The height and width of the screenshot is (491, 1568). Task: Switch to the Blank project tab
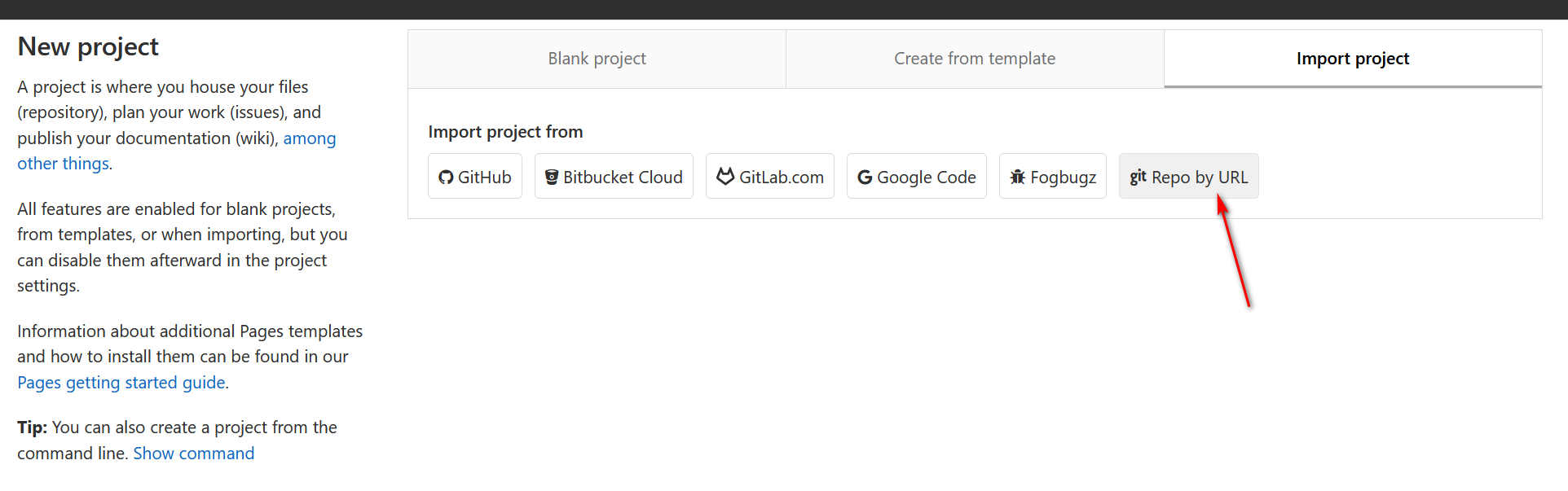coord(597,59)
